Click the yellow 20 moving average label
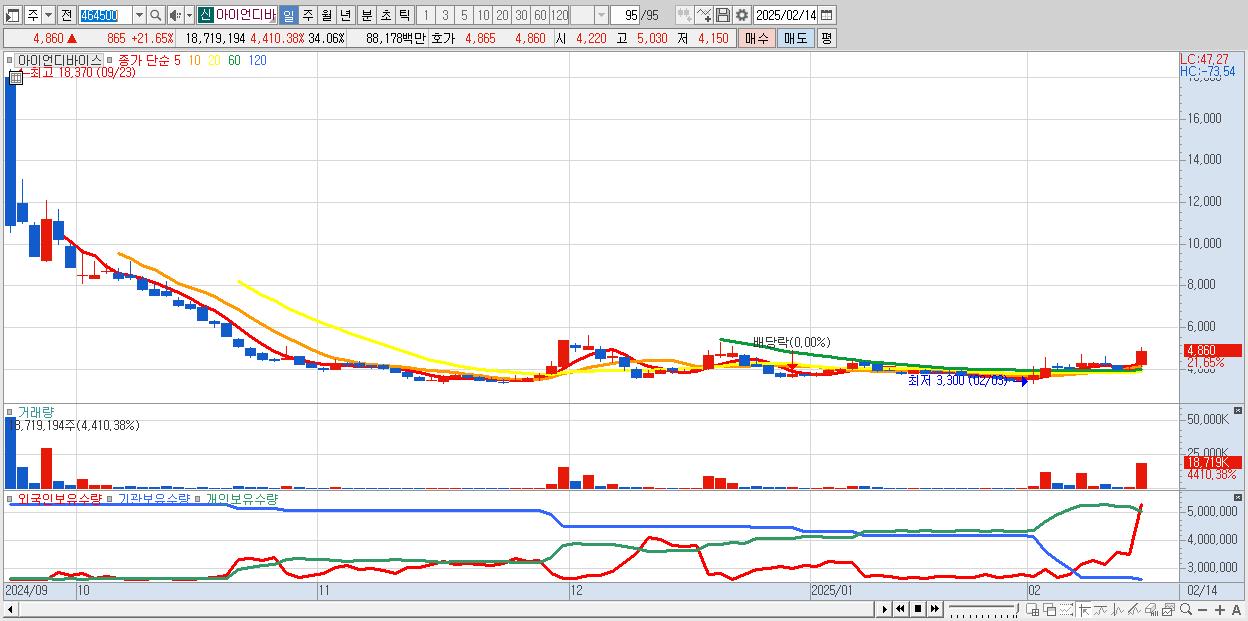This screenshot has width=1248, height=621. point(214,61)
